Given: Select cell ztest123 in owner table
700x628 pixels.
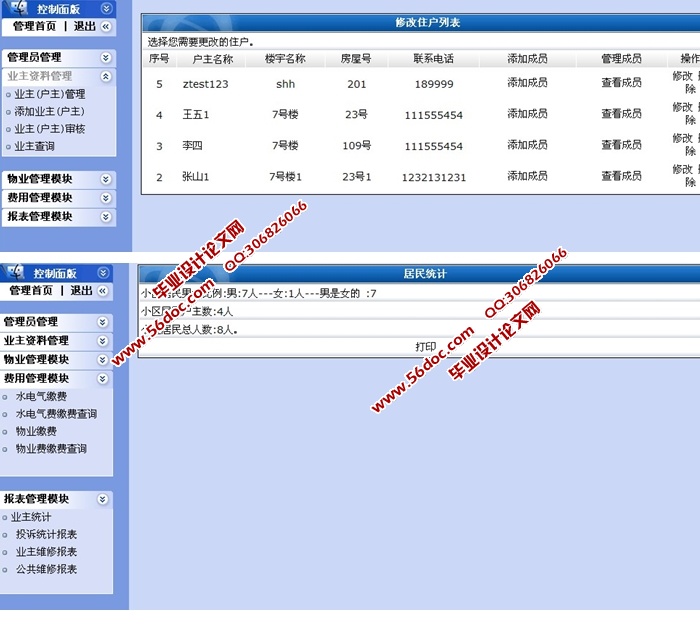Looking at the screenshot, I should pos(205,84).
